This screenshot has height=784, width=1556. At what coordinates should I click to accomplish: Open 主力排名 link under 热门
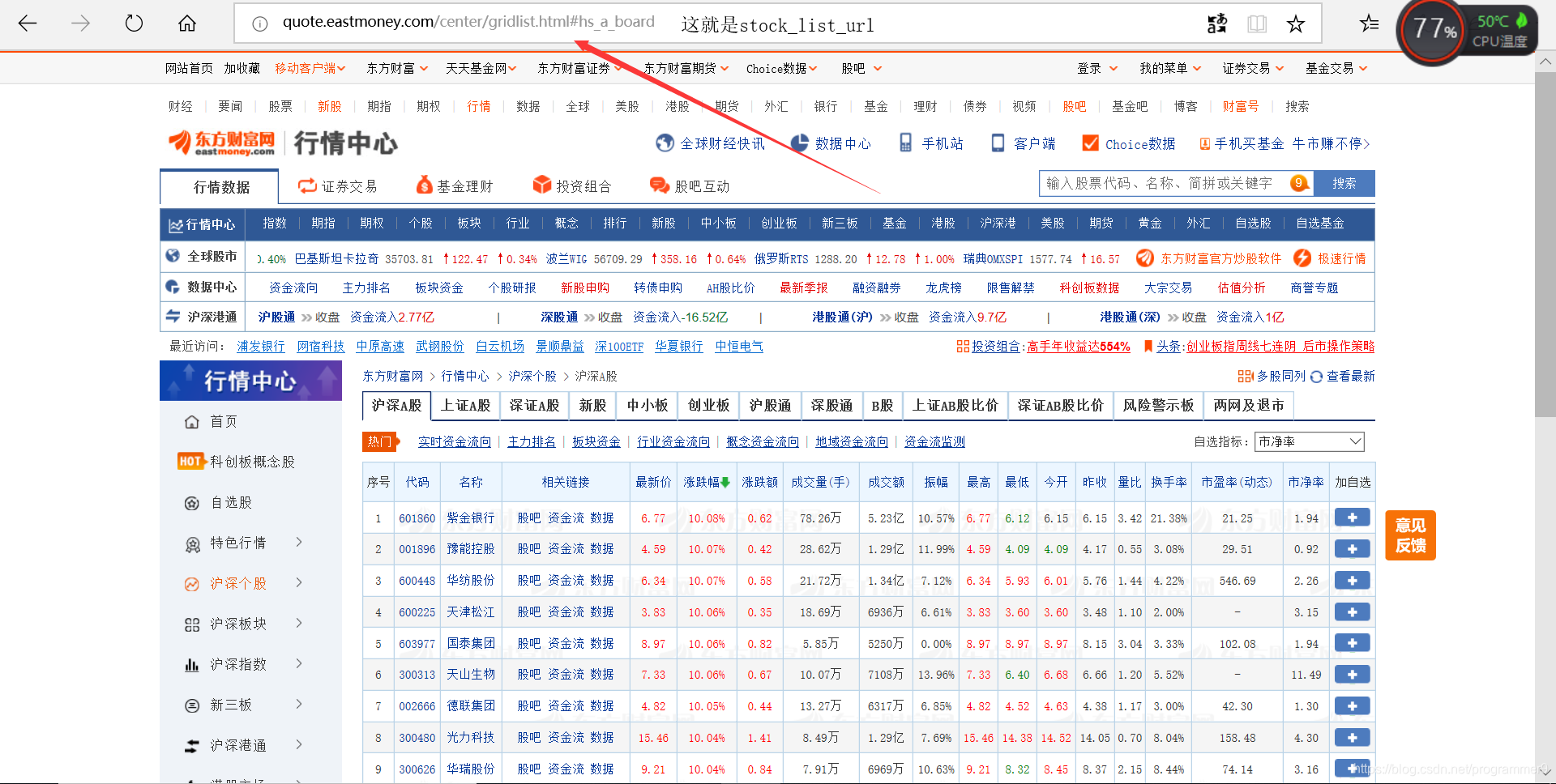click(532, 442)
